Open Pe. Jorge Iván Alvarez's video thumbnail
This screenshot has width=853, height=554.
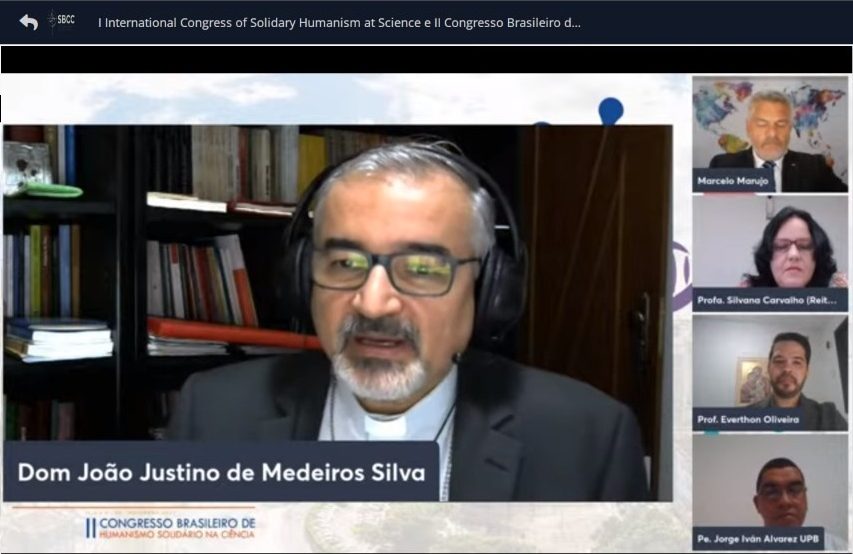pyautogui.click(x=770, y=492)
